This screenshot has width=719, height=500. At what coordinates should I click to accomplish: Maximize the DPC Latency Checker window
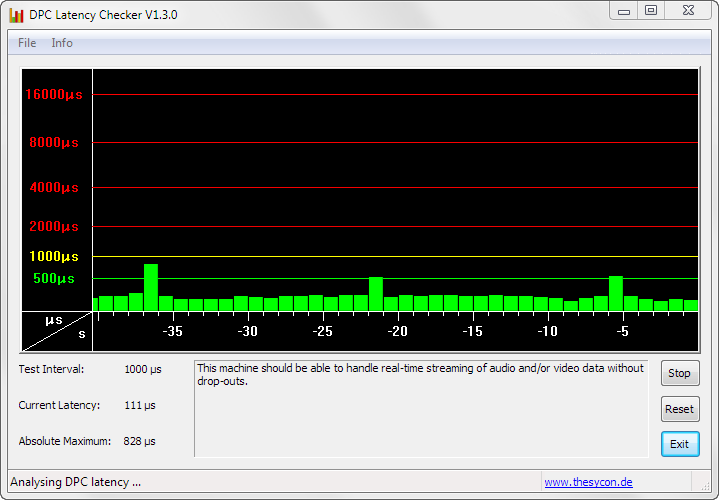[x=651, y=10]
